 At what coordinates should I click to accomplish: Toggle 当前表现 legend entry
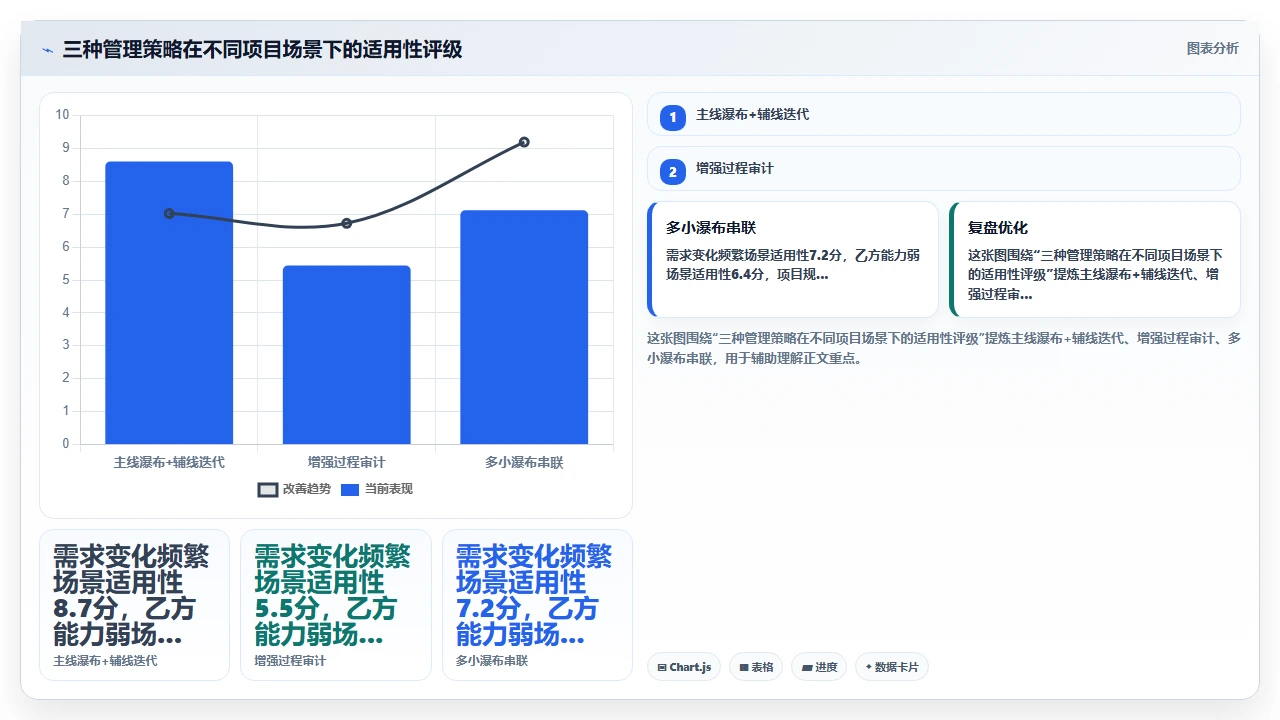click(377, 489)
